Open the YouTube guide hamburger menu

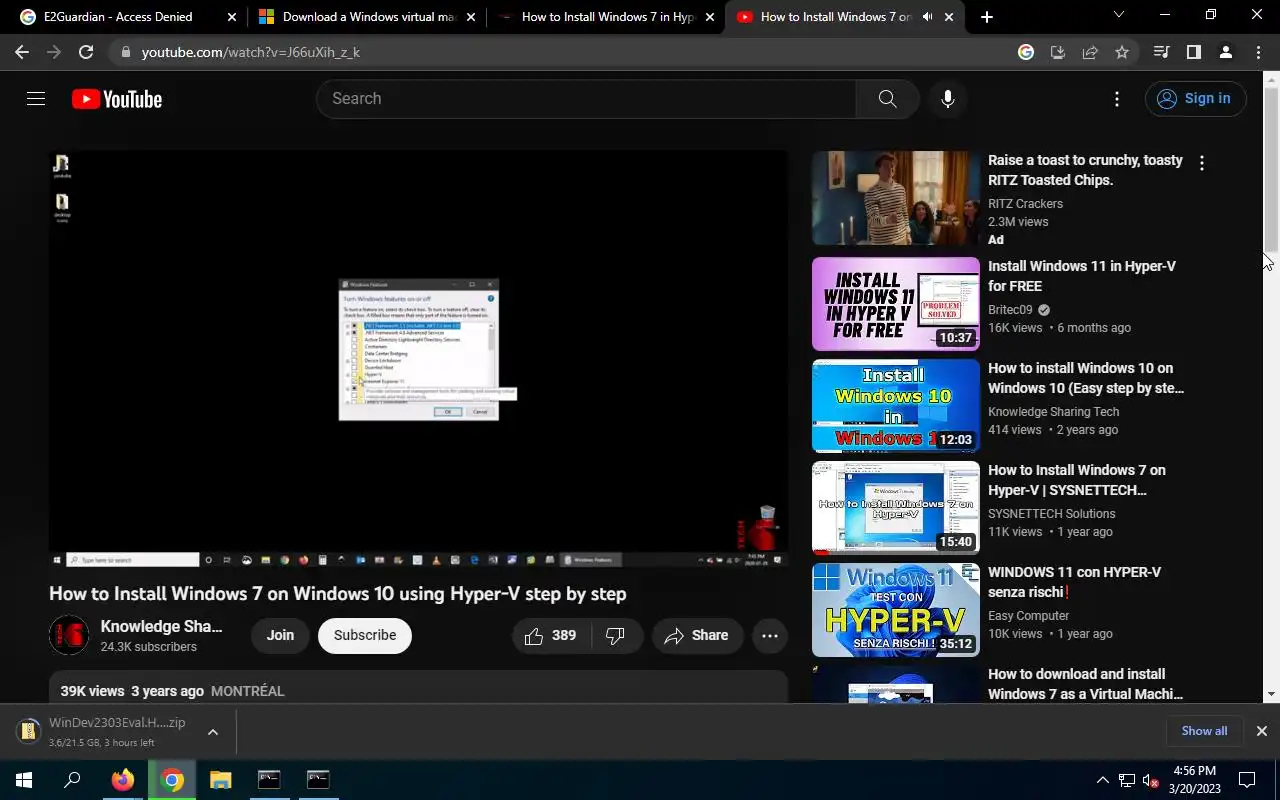[36, 99]
